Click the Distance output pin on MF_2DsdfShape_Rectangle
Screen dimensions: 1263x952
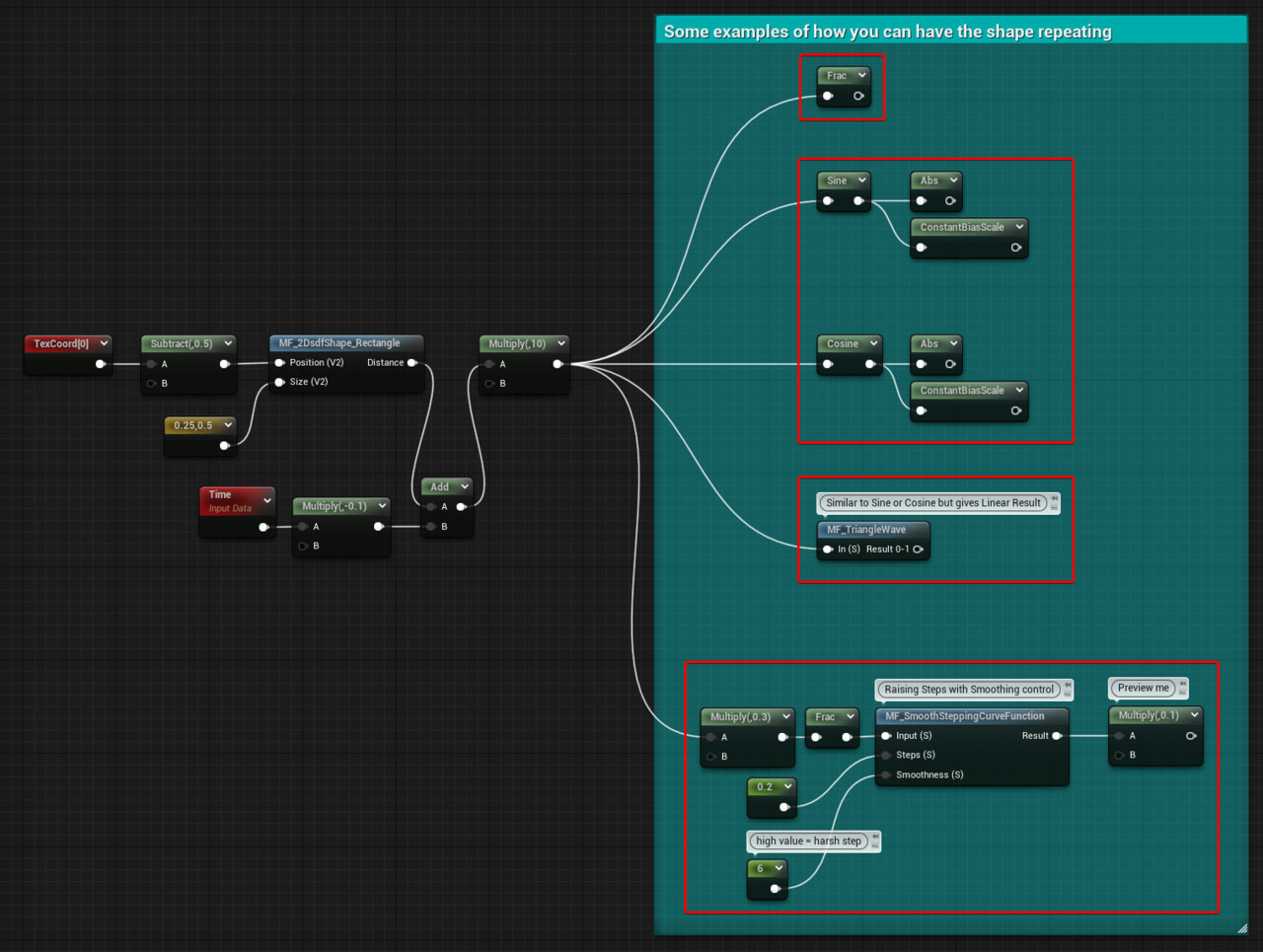coord(411,362)
